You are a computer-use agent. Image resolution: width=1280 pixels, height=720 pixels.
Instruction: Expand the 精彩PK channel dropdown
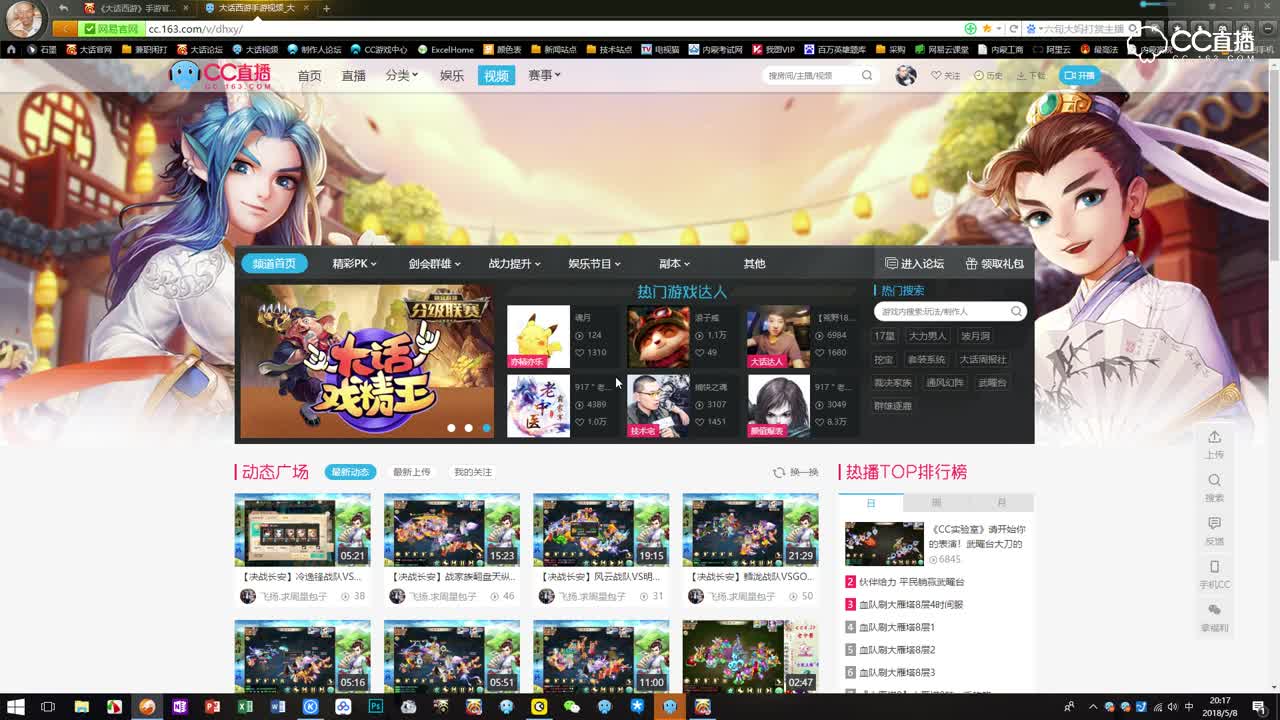pos(354,263)
